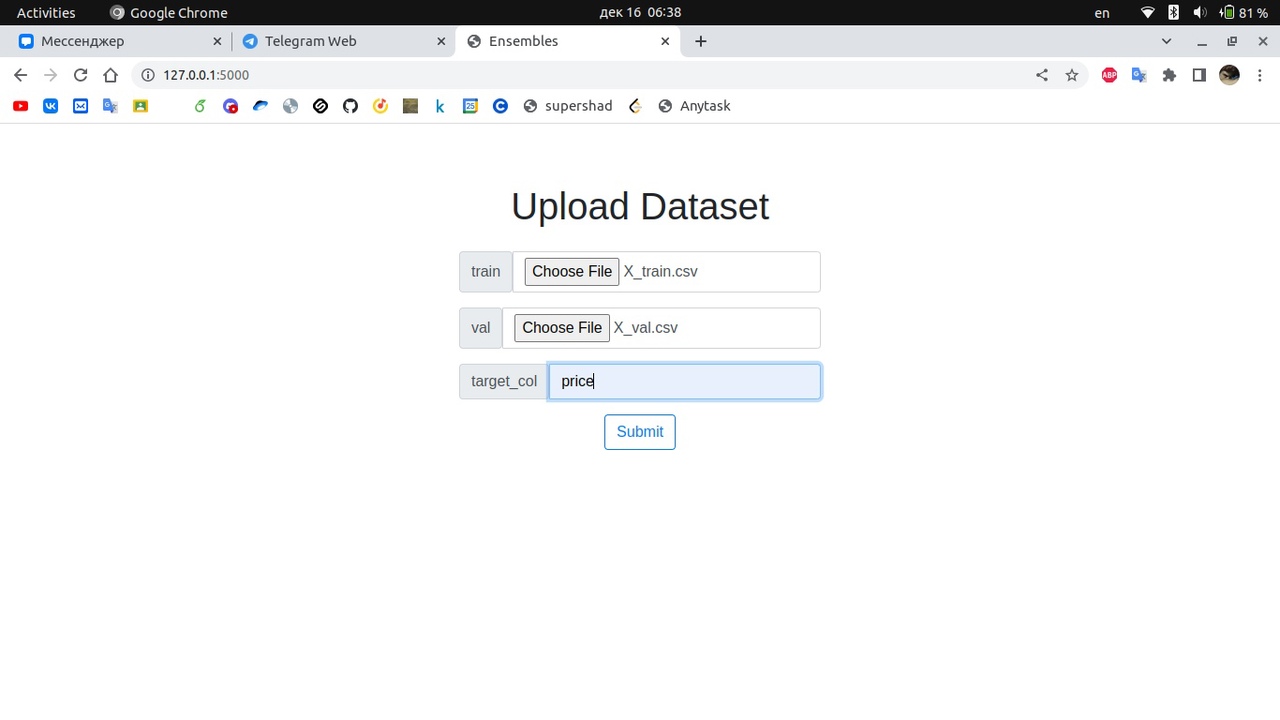
Task: Bookmark this page with the star icon
Action: click(x=1072, y=75)
